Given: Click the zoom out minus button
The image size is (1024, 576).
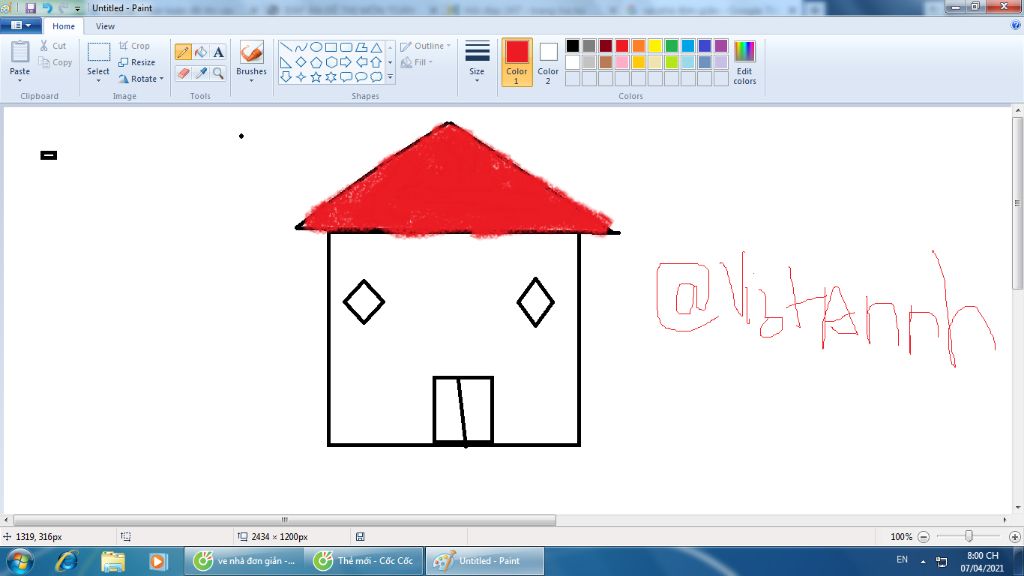Looking at the screenshot, I should 923,537.
